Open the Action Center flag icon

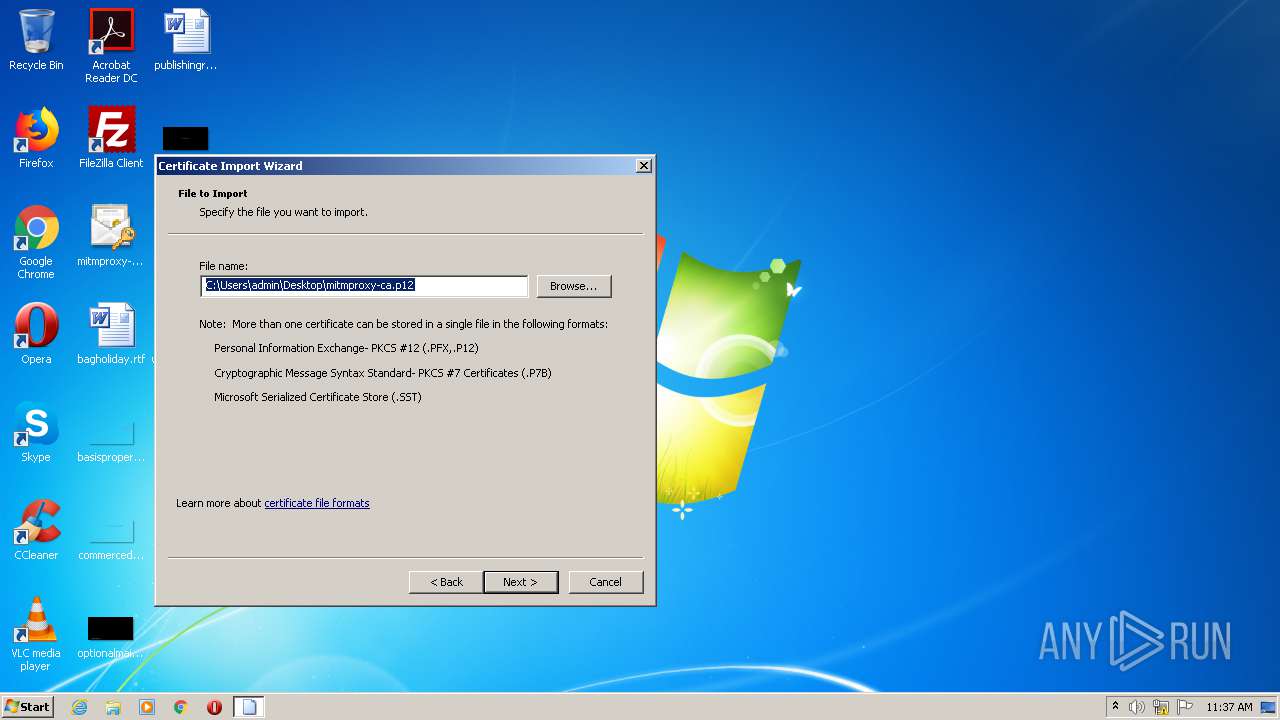(1185, 707)
